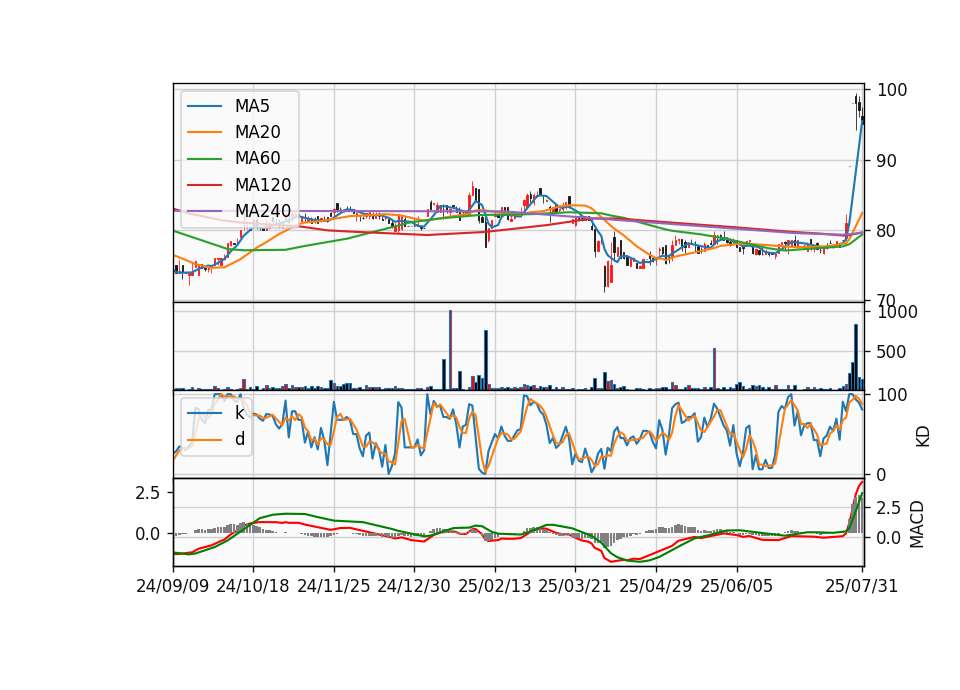Click the 70 price axis tick label
The width and height of the screenshot is (960, 690).
click(x=887, y=300)
